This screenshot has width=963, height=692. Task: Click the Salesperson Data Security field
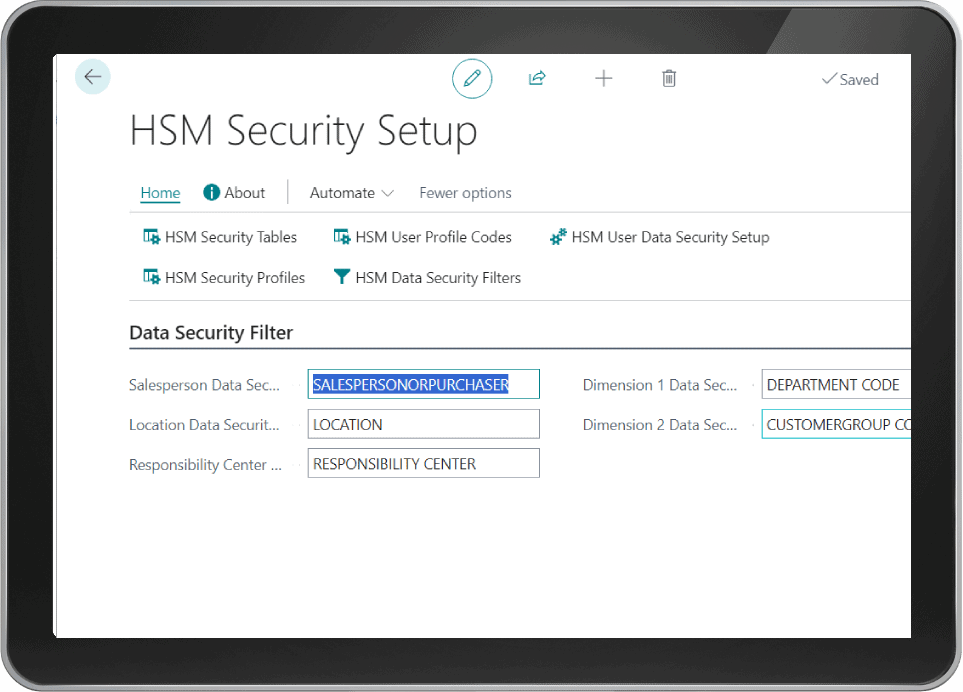pos(424,384)
